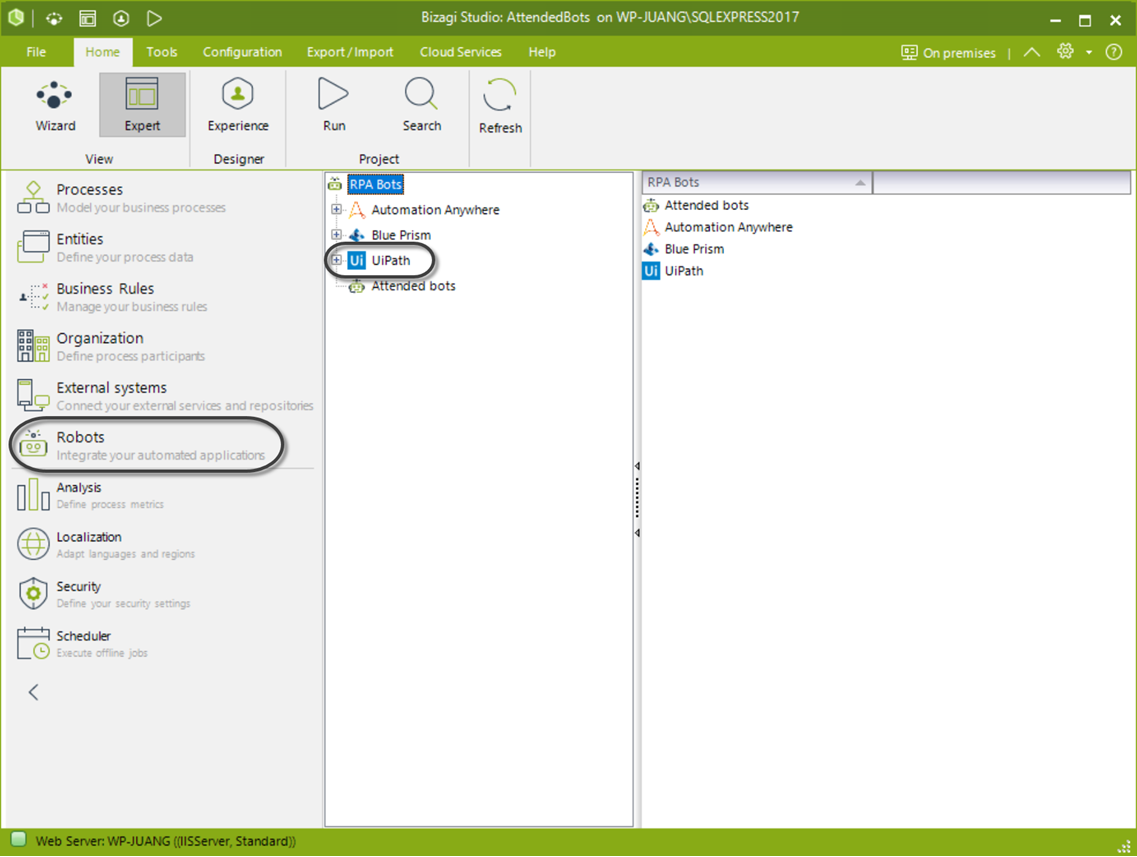Collapse the ribbon with the up chevron

click(1032, 52)
